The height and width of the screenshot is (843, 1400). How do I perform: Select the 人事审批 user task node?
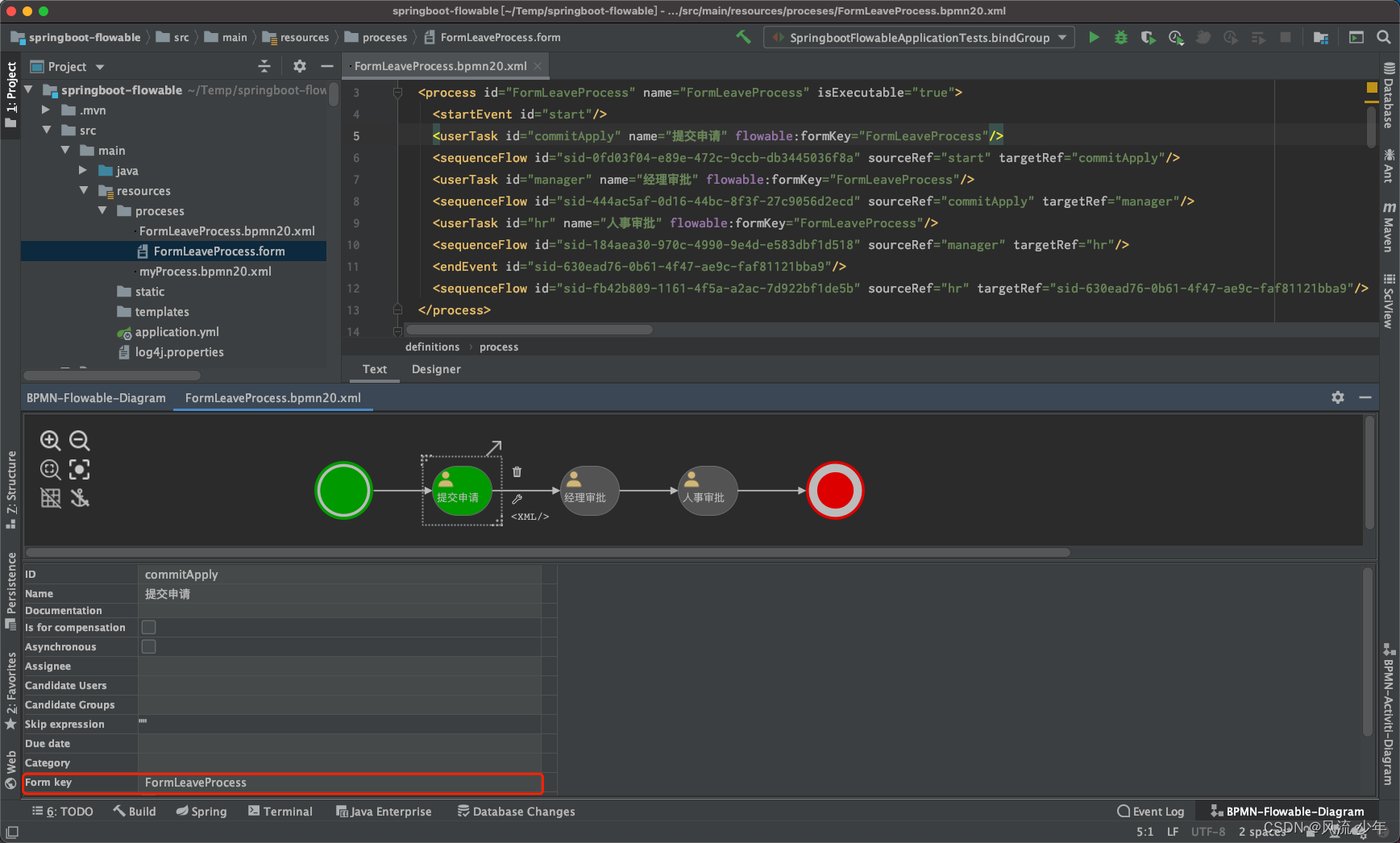tap(708, 491)
